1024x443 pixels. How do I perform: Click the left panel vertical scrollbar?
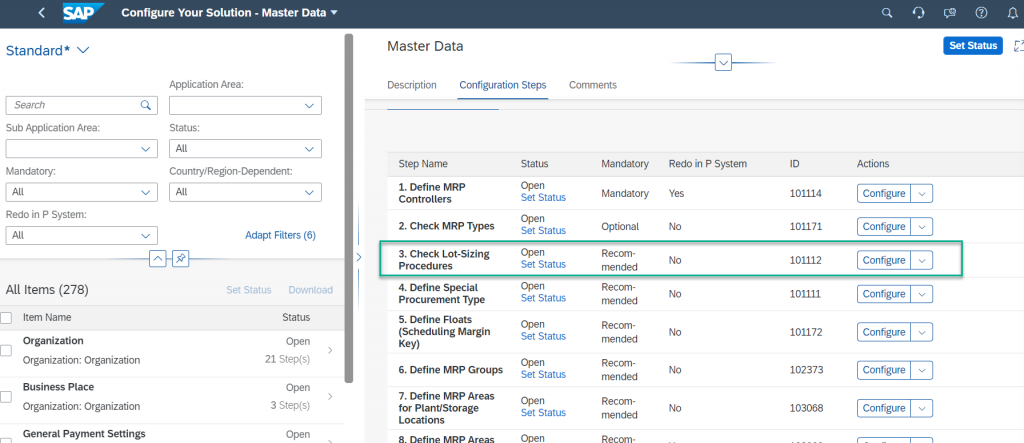coord(349,209)
